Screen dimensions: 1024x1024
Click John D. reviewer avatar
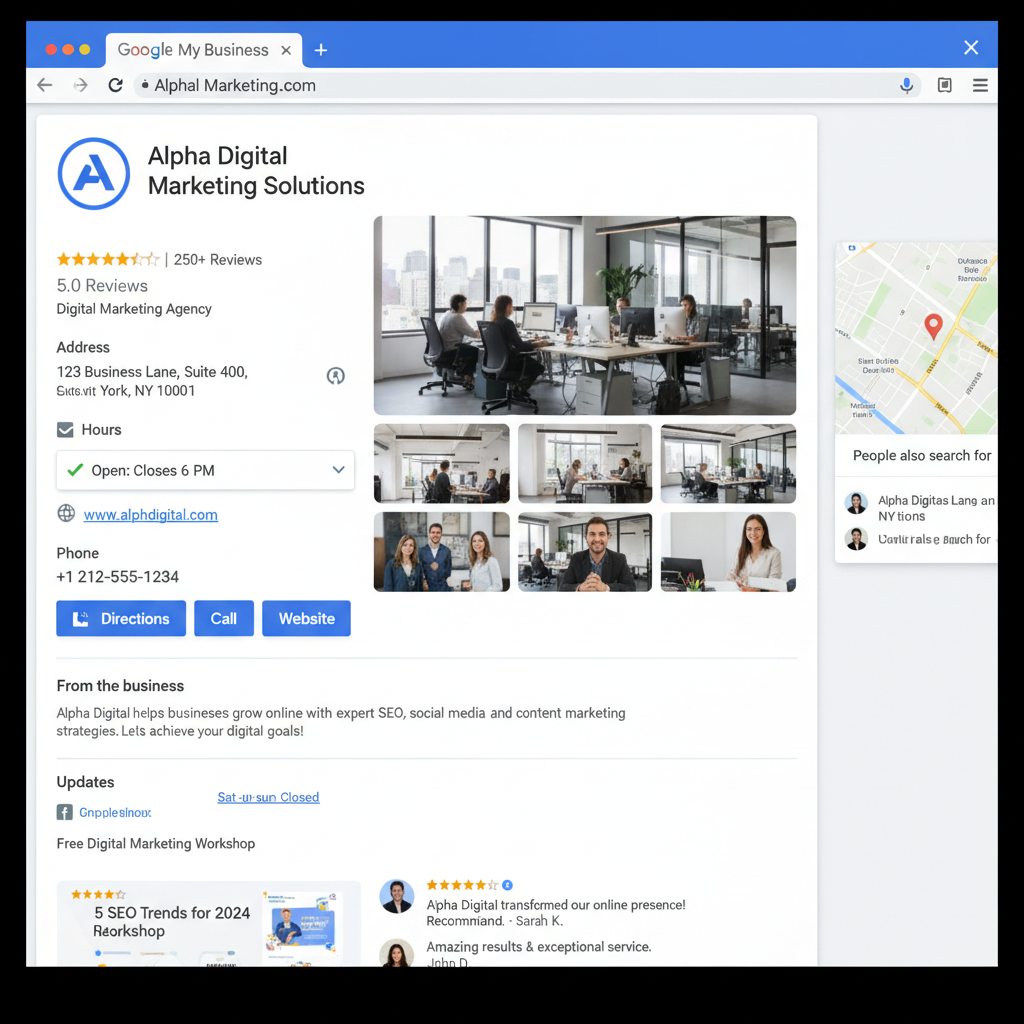(397, 953)
